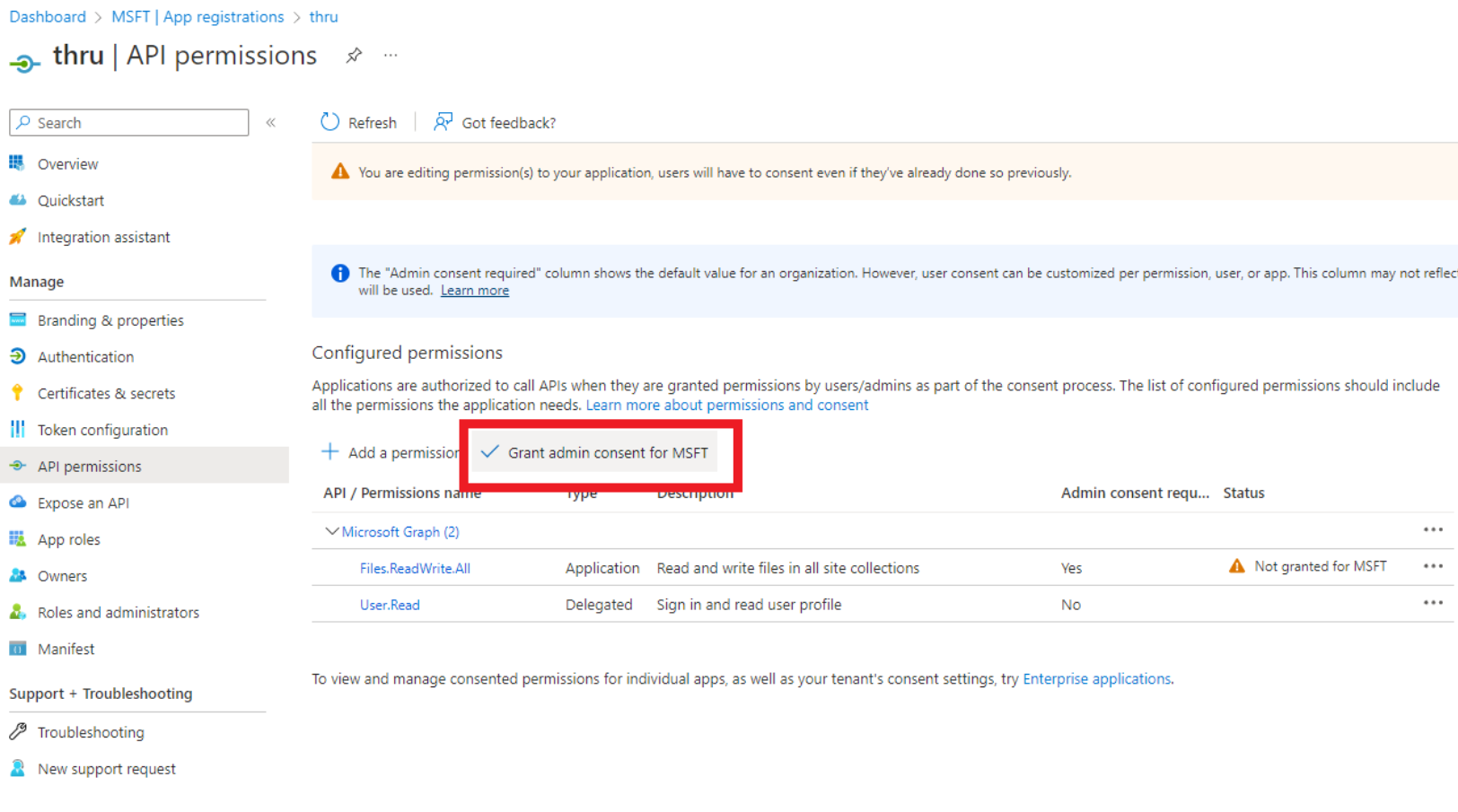Collapse the sidebar with double-chevron icon
This screenshot has height=812, width=1458.
[x=270, y=123]
